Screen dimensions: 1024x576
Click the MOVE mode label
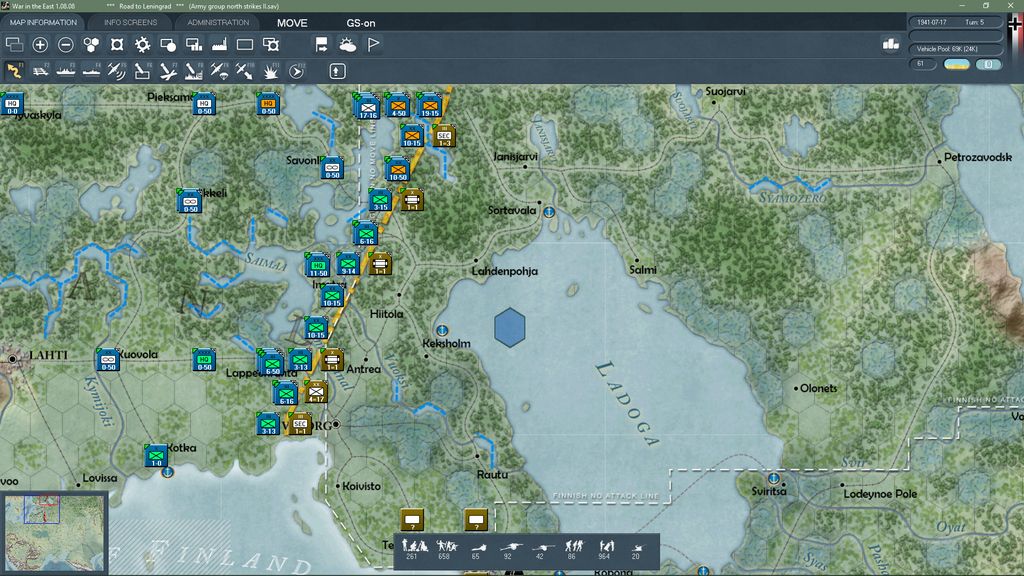(292, 23)
